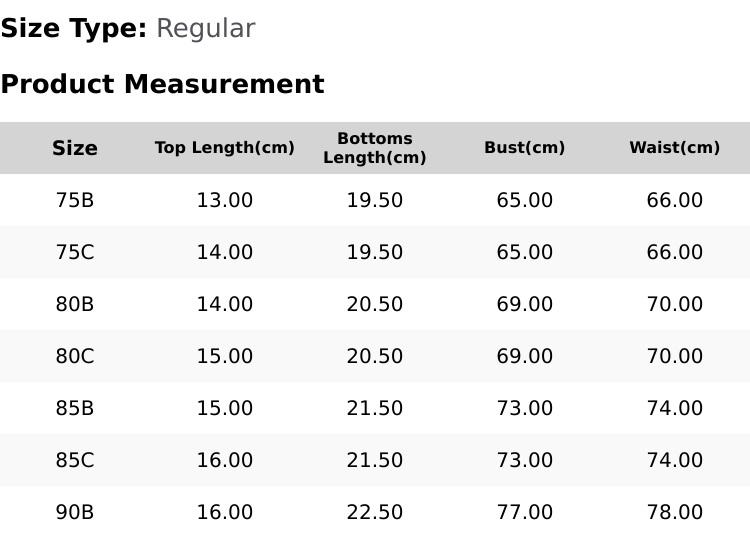Viewport: 750px width, 538px height.
Task: Click the Waist(cm) column header
Action: click(674, 148)
